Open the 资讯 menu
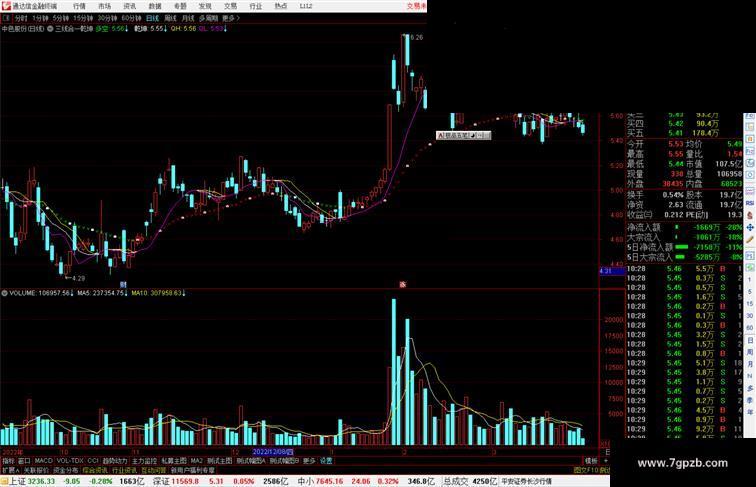The height and width of the screenshot is (487, 756). click(x=130, y=6)
